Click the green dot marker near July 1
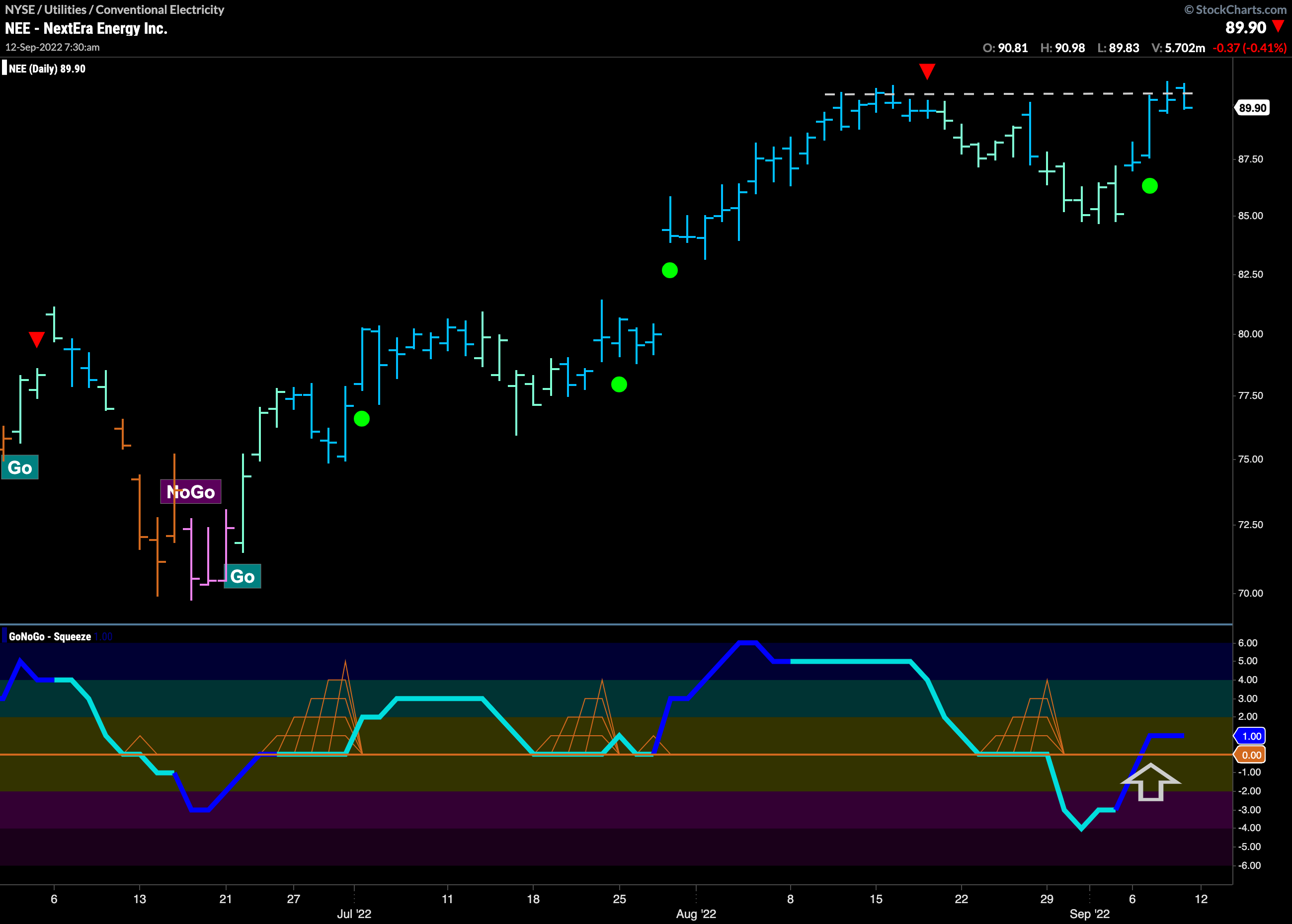The height and width of the screenshot is (924, 1292). coord(361,419)
